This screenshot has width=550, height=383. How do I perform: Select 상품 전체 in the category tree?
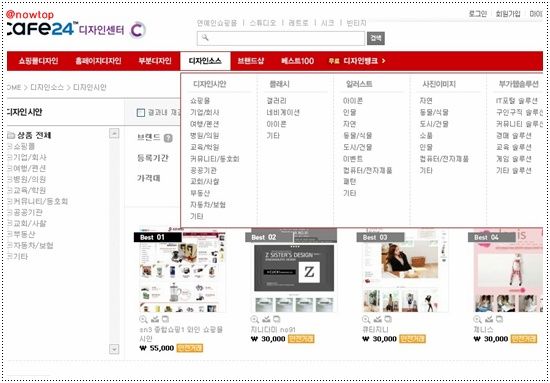pos(34,135)
